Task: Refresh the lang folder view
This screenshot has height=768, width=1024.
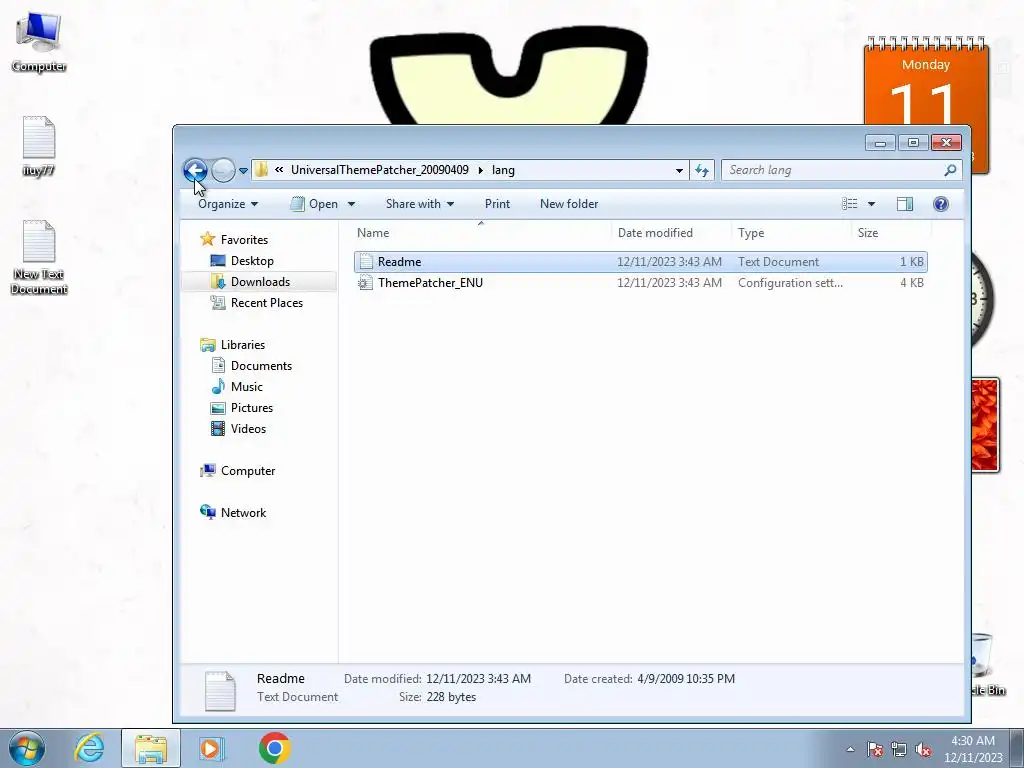Action: (x=702, y=170)
